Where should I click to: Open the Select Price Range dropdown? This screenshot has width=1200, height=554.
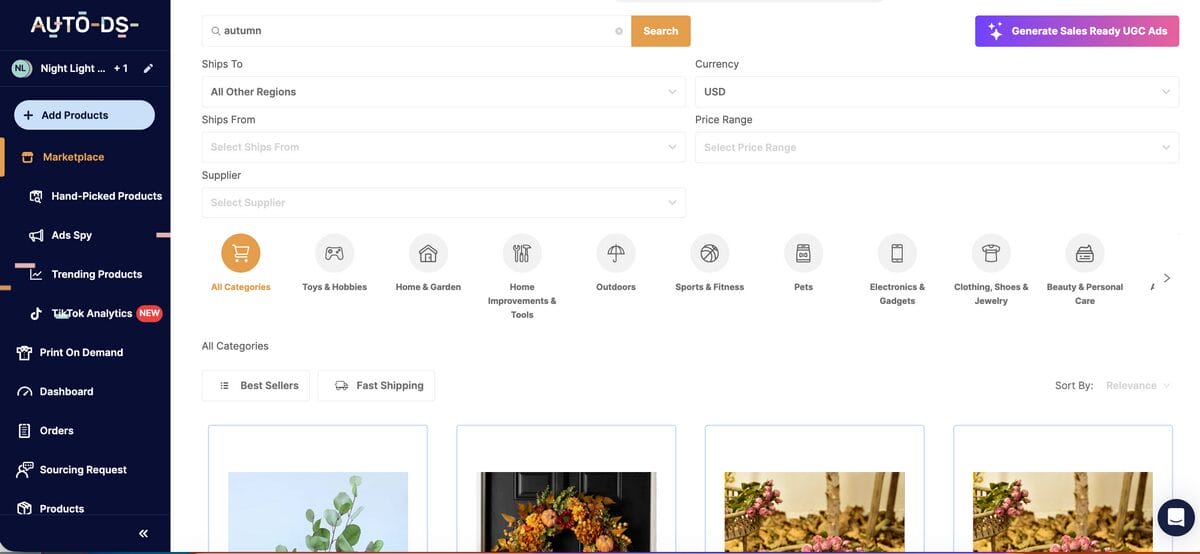pyautogui.click(x=937, y=147)
